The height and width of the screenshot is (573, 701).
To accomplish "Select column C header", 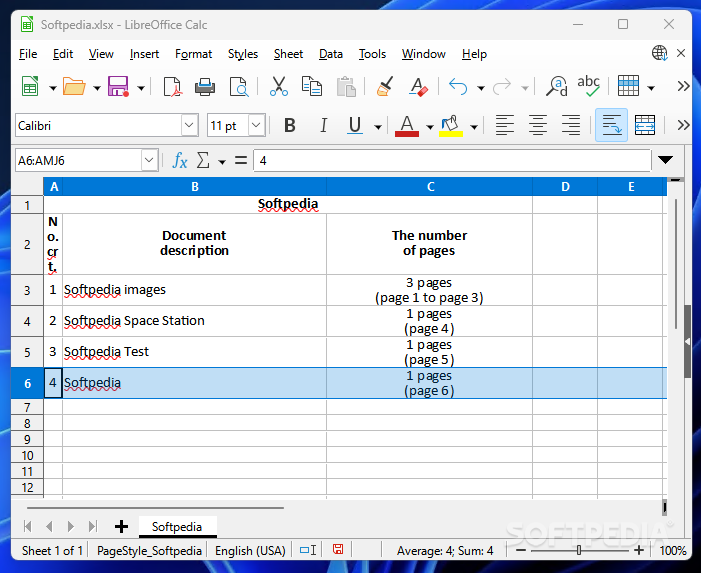I will (430, 186).
